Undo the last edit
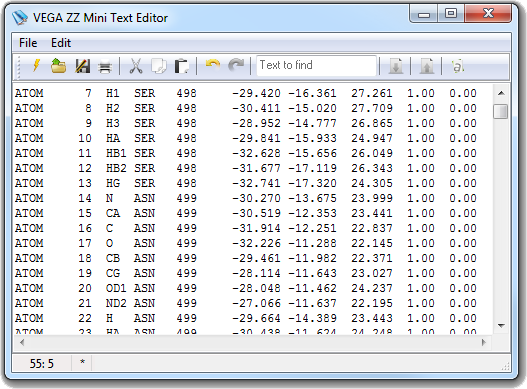 pyautogui.click(x=213, y=65)
